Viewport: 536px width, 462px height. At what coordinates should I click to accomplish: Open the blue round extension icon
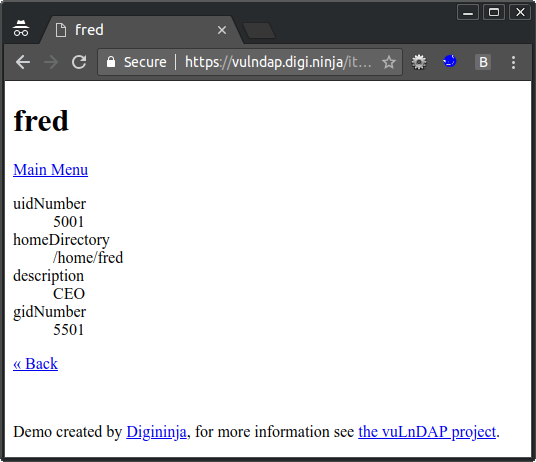click(x=450, y=61)
